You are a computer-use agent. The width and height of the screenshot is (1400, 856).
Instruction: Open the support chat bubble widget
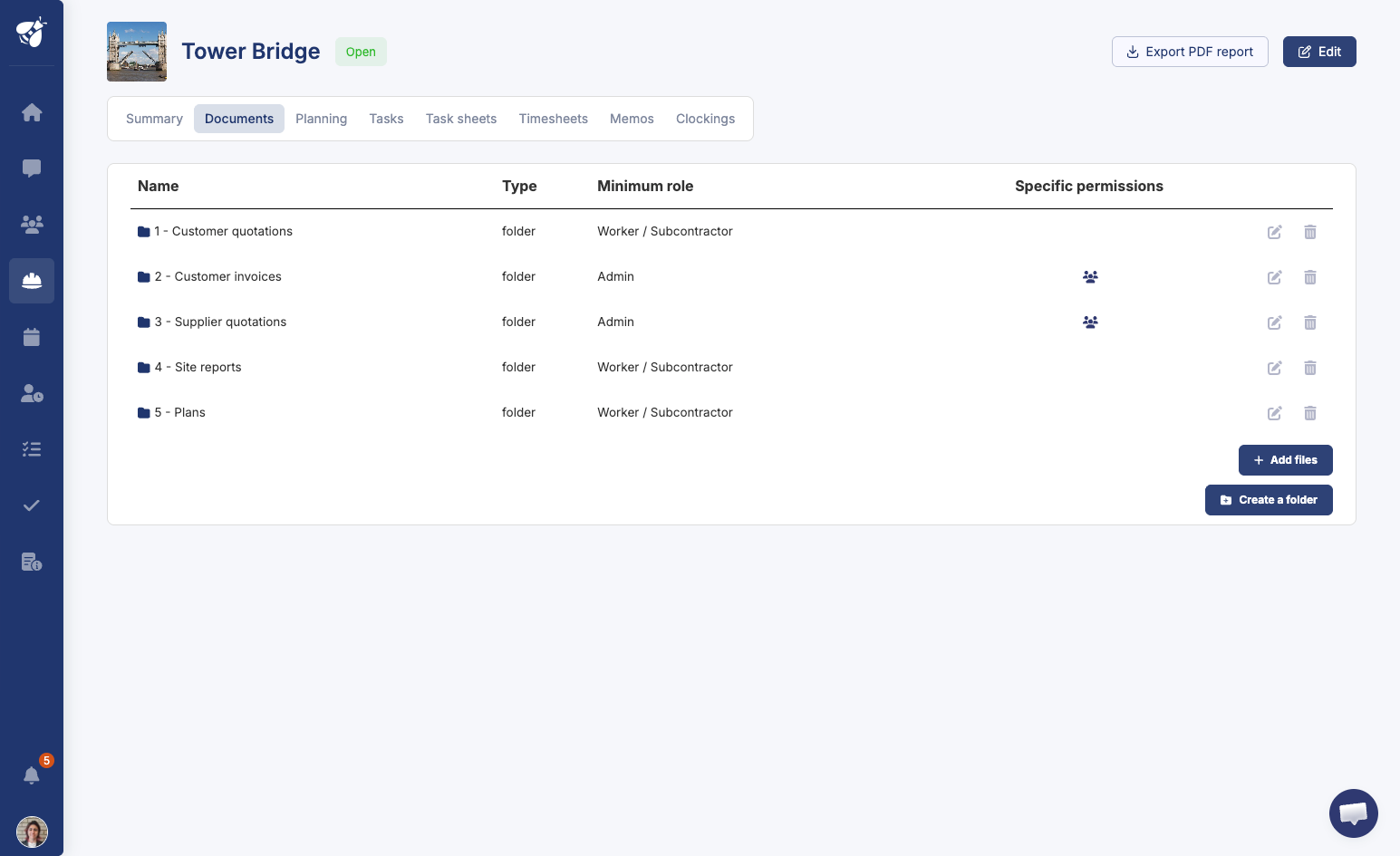[1354, 813]
